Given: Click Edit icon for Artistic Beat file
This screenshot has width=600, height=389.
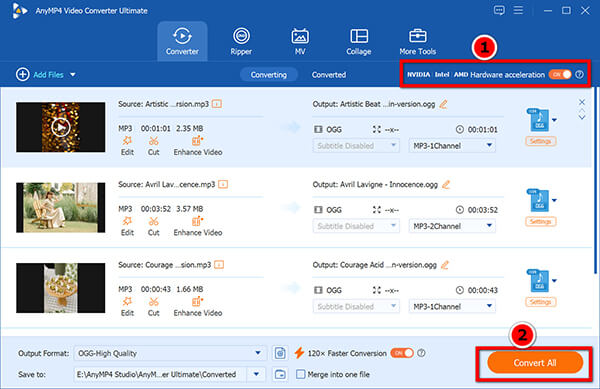Looking at the screenshot, I should click(127, 141).
